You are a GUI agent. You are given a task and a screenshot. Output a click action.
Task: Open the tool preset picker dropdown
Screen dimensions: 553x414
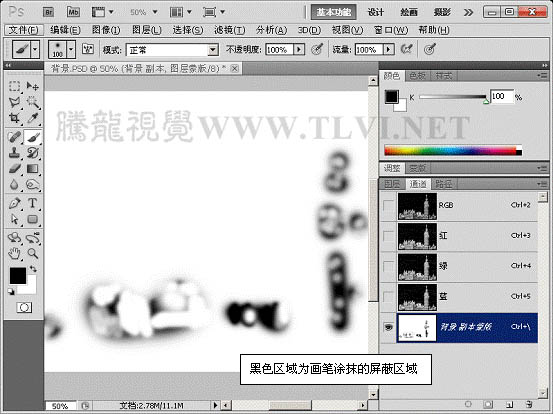[35, 49]
